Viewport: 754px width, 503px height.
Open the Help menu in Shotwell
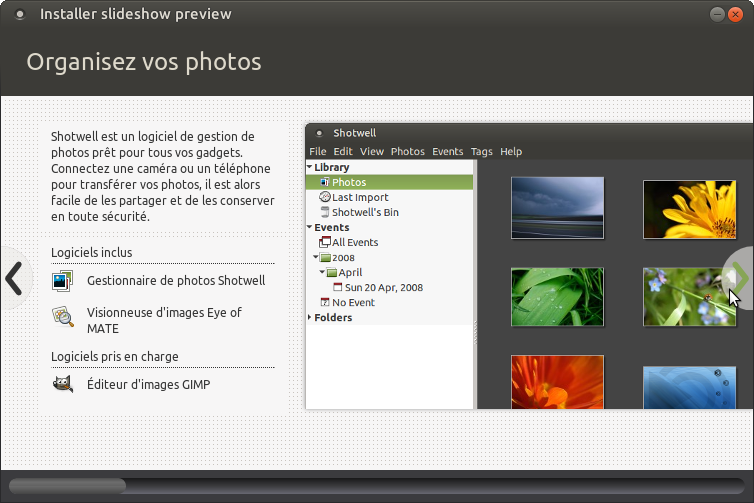tap(511, 151)
